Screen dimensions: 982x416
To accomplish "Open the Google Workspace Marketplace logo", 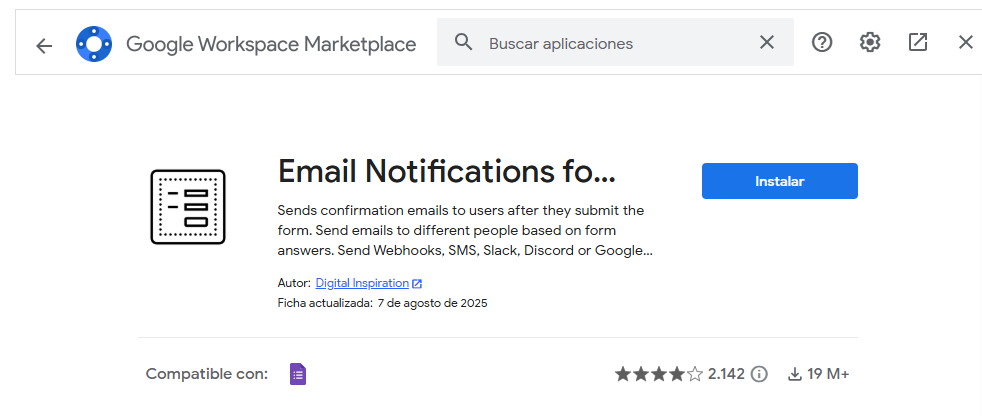I will click(94, 44).
